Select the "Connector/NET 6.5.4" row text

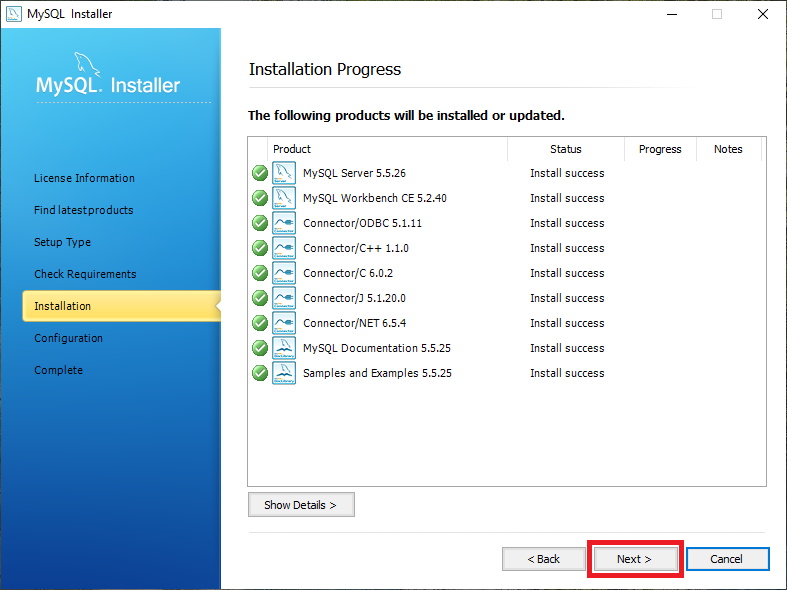click(354, 323)
